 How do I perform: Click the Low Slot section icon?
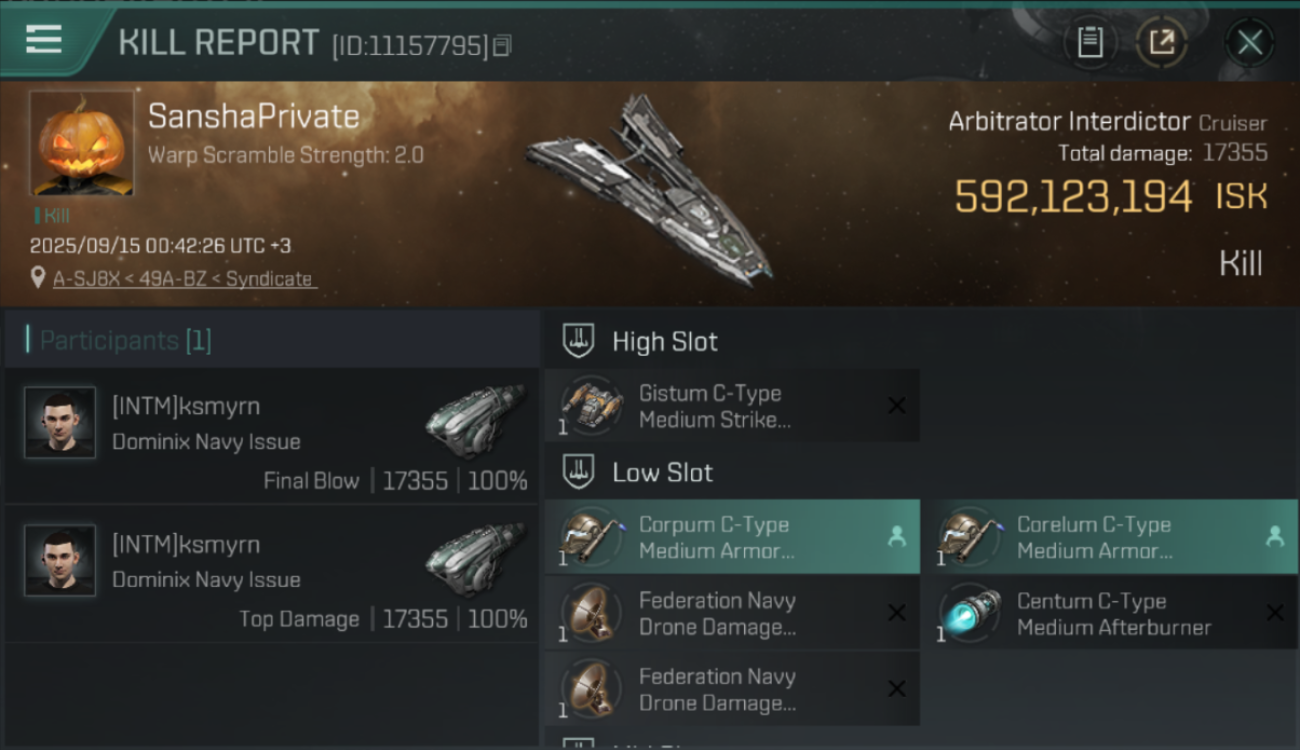click(579, 472)
